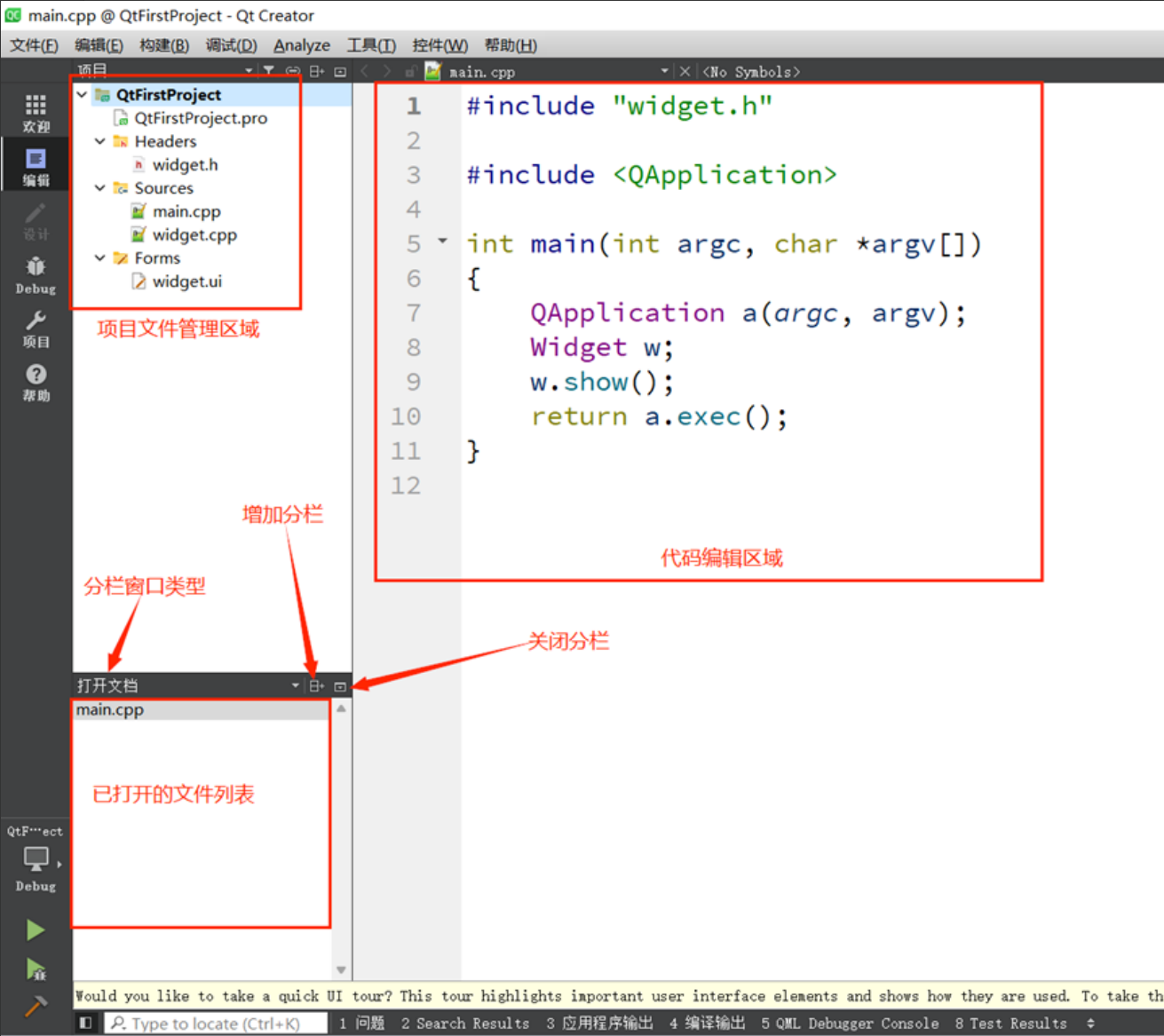
Task: Open the 8 Test Results pane
Action: 1011,1024
